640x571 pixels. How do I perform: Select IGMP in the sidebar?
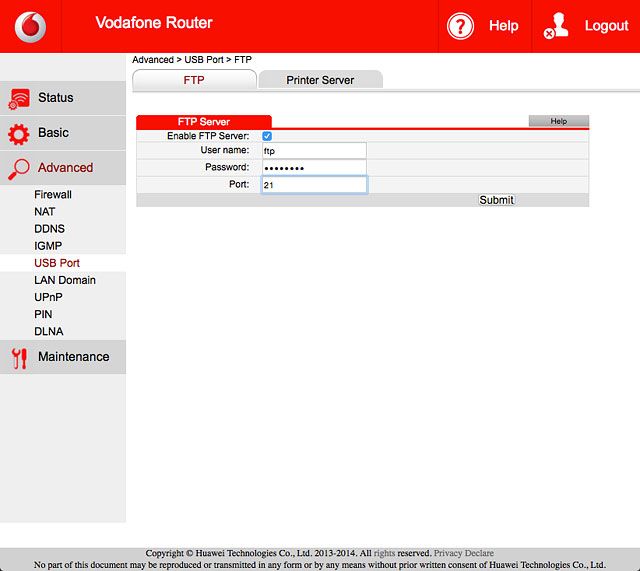(48, 246)
